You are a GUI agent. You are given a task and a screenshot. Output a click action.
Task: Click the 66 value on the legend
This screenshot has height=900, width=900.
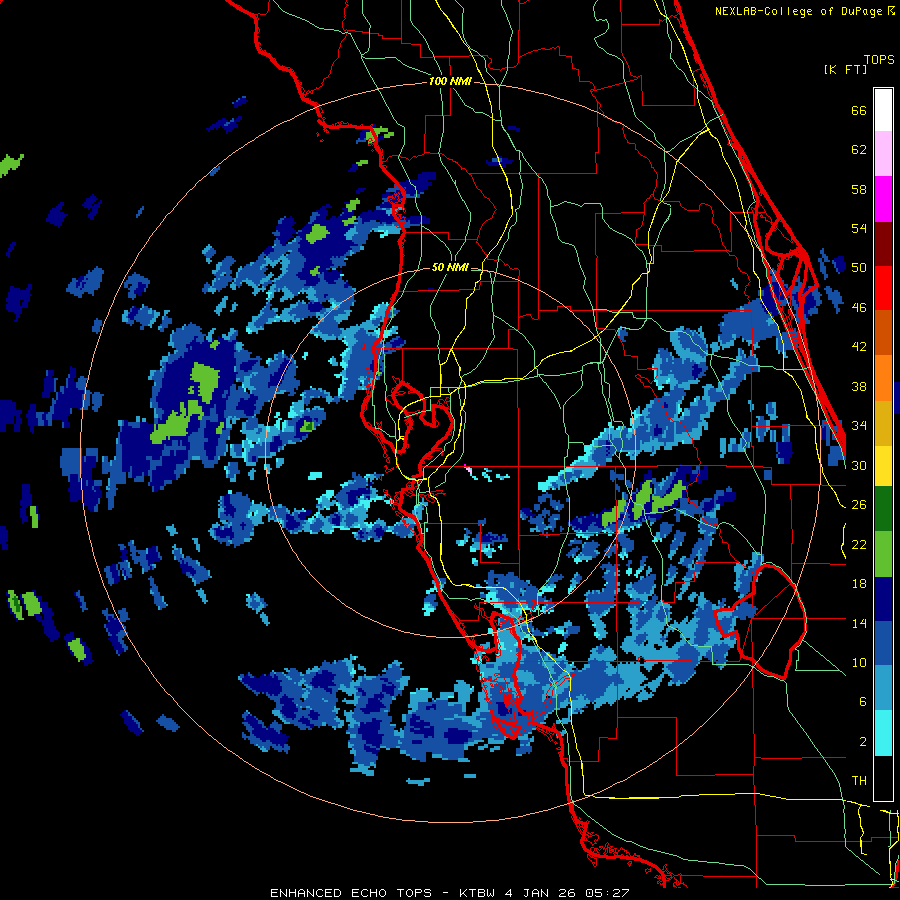(859, 111)
